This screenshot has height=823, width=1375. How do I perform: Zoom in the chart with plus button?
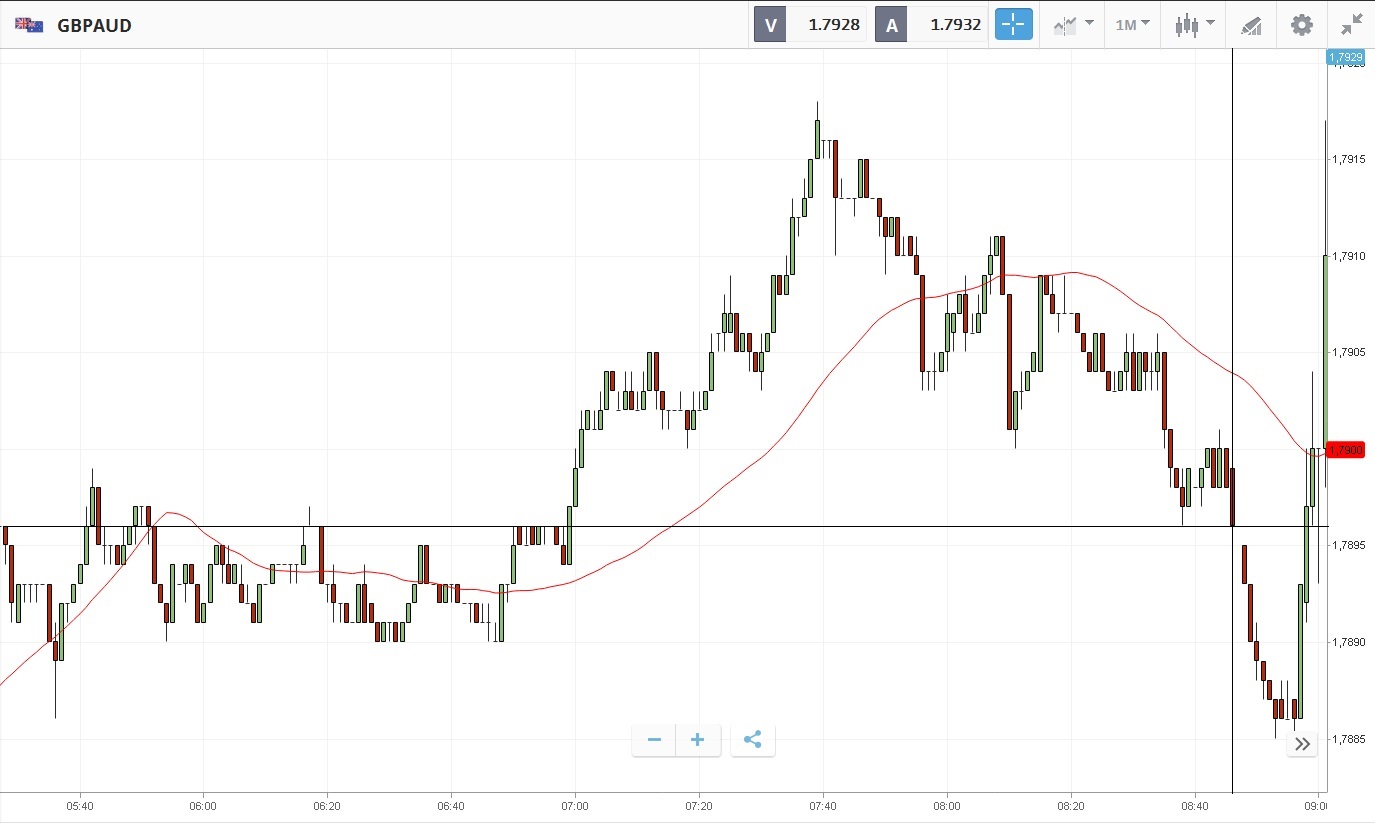pos(698,740)
